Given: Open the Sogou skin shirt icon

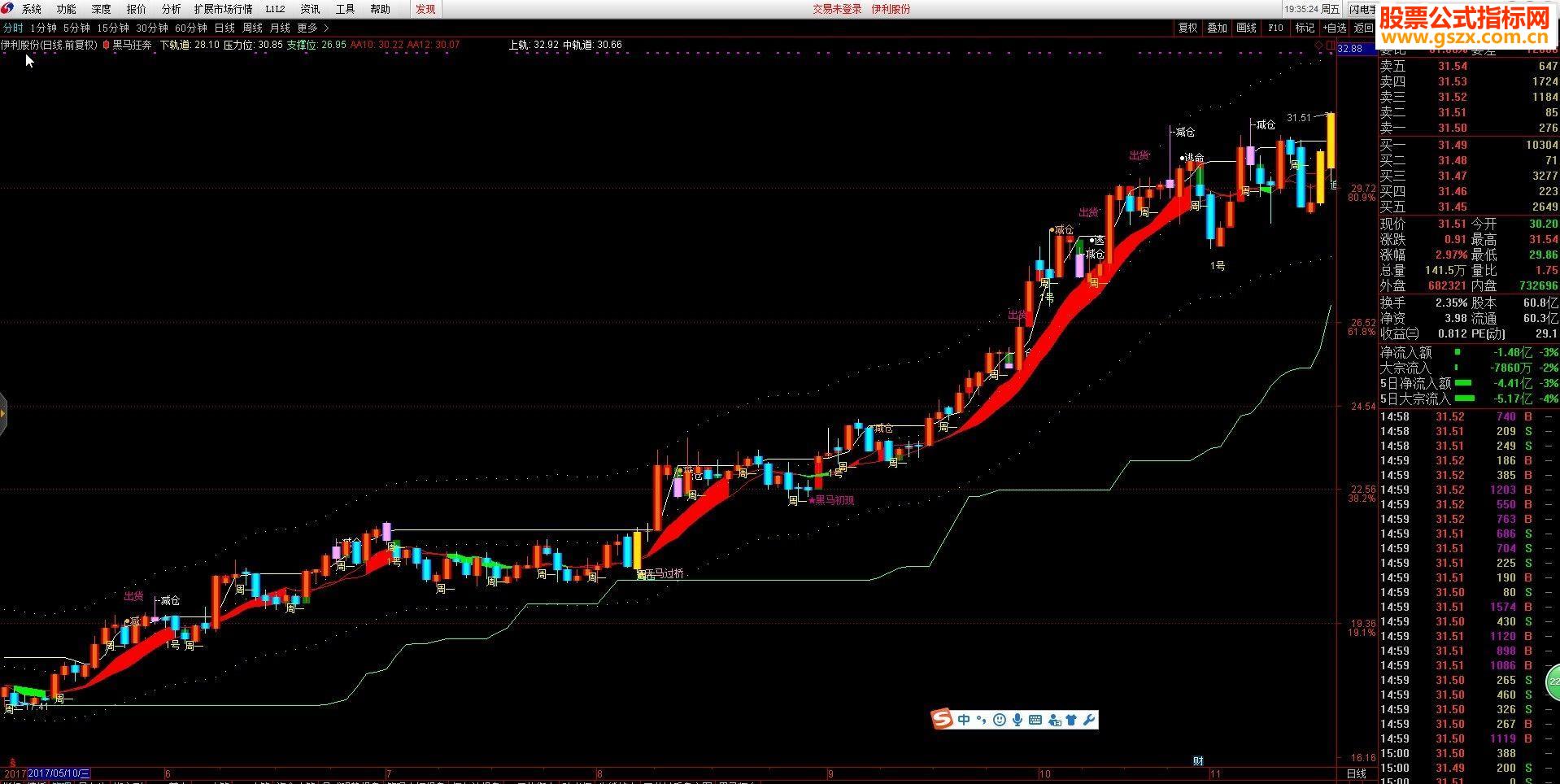Looking at the screenshot, I should 1070,720.
